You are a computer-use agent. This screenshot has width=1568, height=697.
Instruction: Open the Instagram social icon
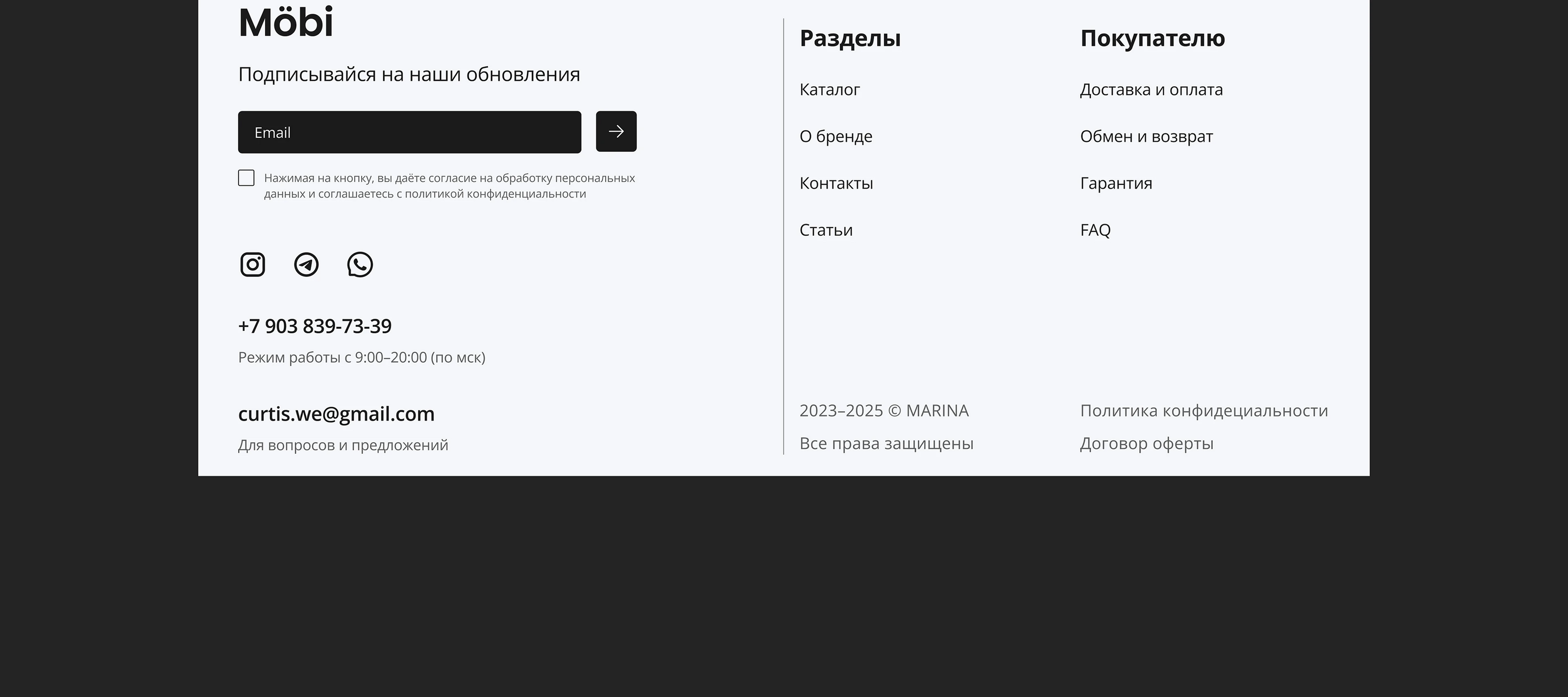(253, 265)
